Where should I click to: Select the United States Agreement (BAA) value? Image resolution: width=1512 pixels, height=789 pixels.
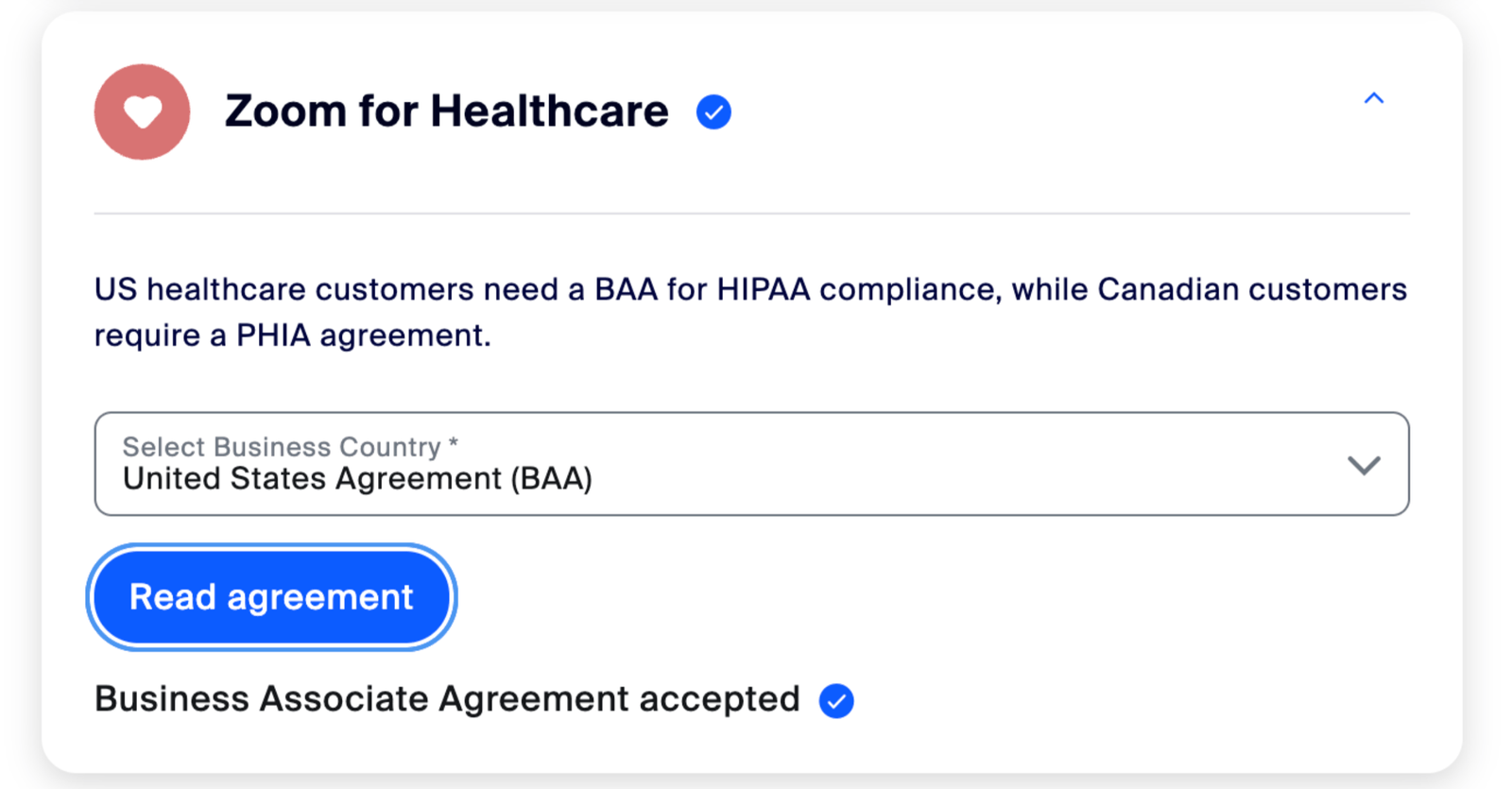click(357, 479)
